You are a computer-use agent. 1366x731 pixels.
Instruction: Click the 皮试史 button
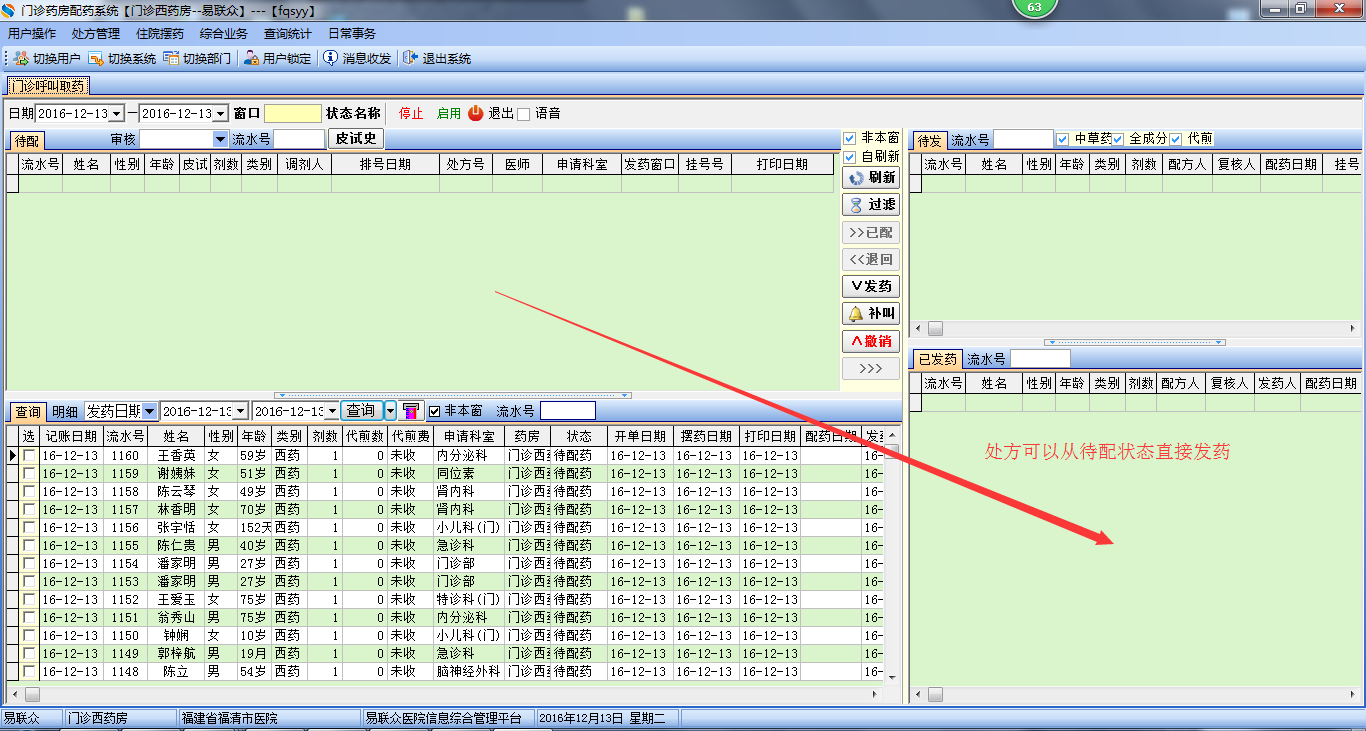[x=356, y=139]
